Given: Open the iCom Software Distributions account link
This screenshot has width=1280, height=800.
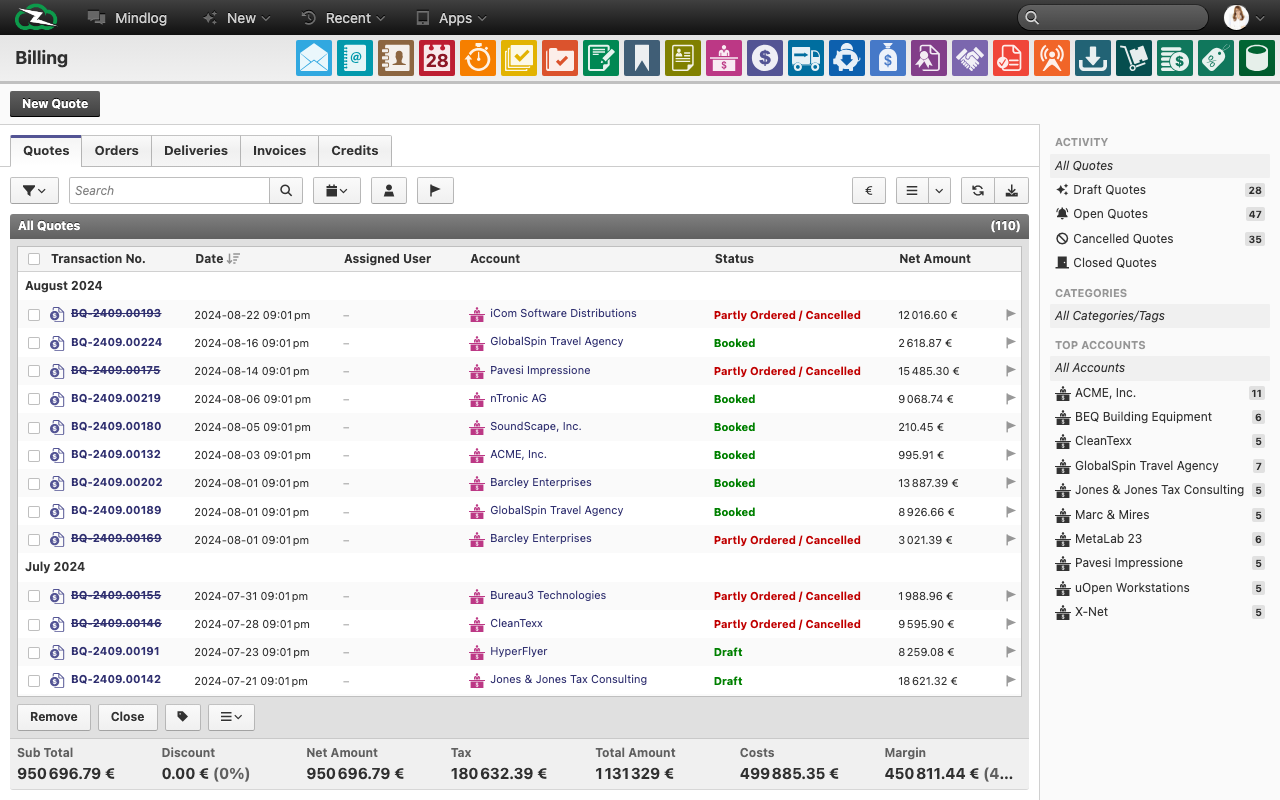Looking at the screenshot, I should (563, 314).
